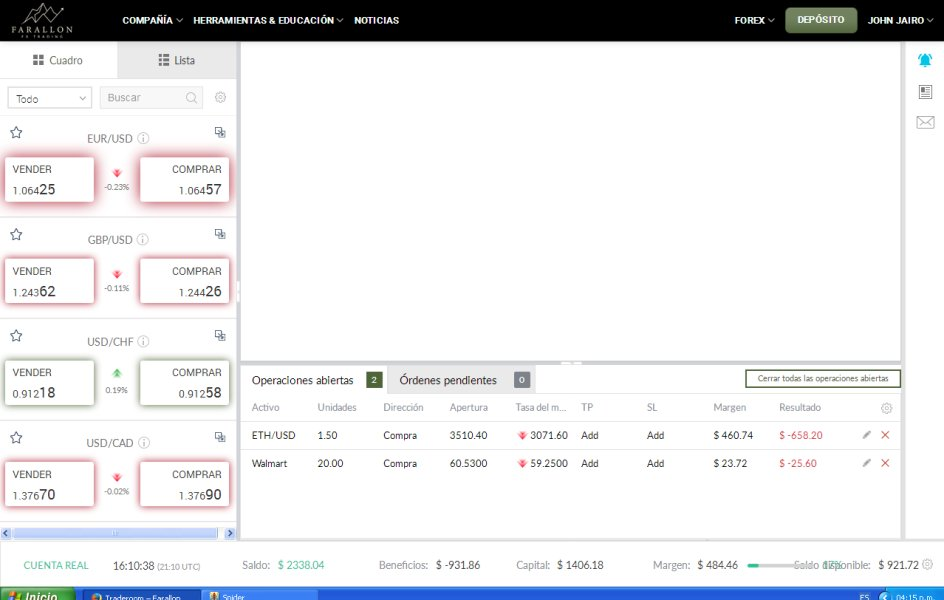
Task: Star the USD/CAD instrument
Action: 16,438
